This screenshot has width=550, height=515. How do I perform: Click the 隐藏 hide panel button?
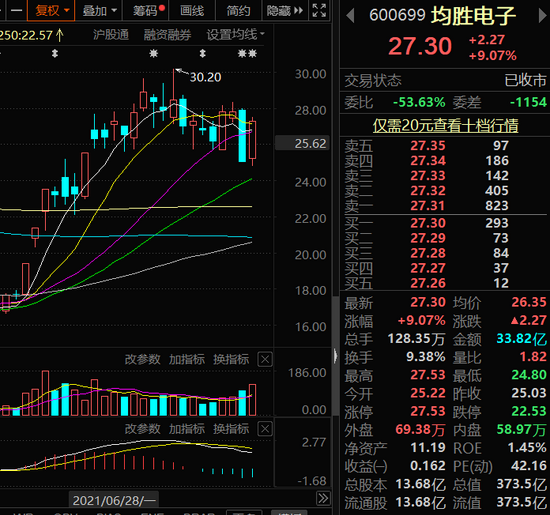[x=284, y=11]
